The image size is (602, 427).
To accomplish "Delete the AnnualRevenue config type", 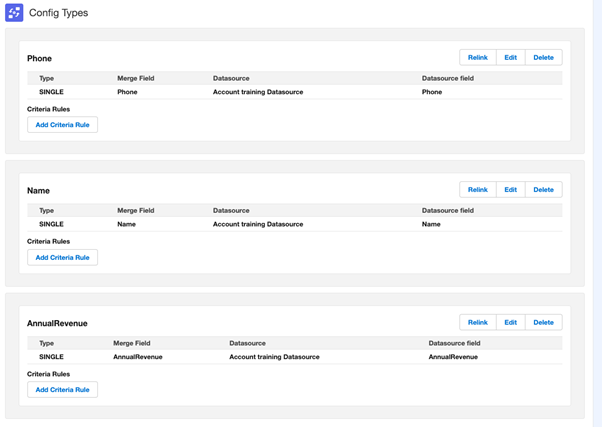I will tap(543, 323).
